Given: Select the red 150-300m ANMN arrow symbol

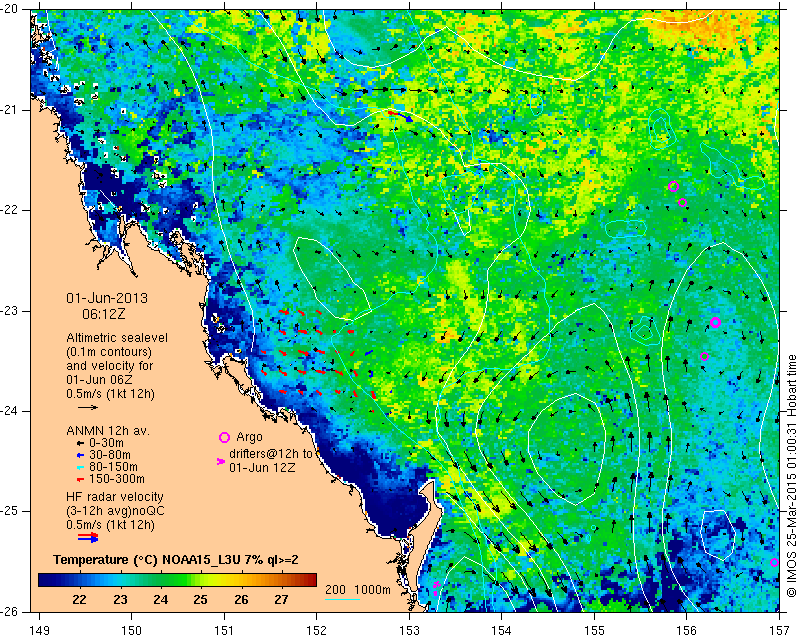Looking at the screenshot, I should (x=80, y=480).
